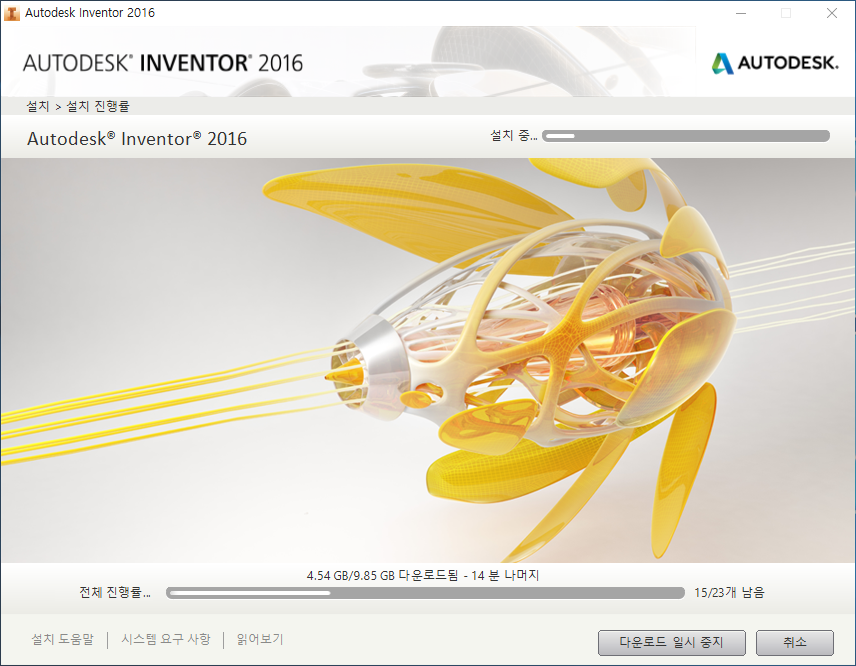Click the '전체 진행률...' label
The width and height of the screenshot is (856, 666).
115,592
